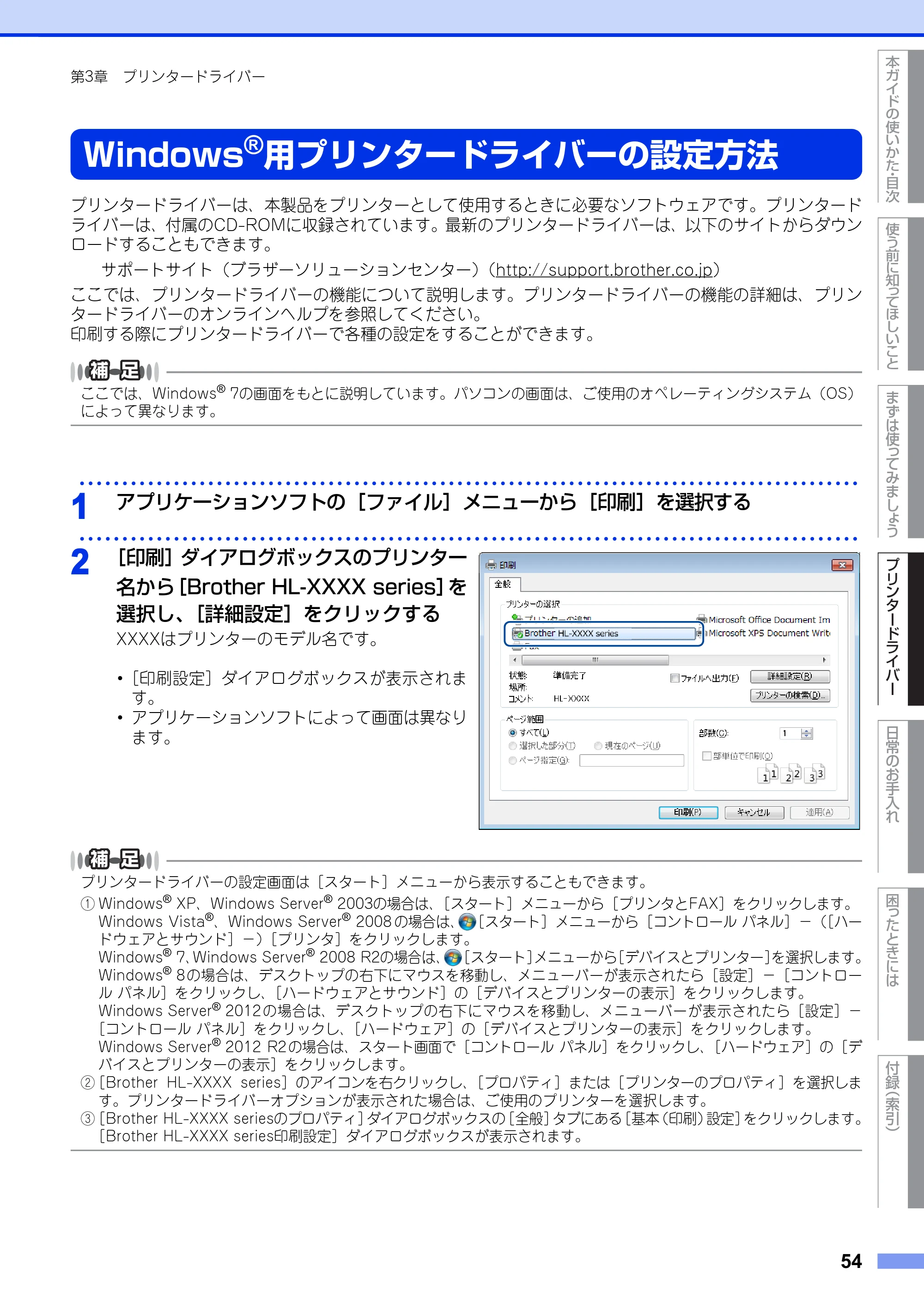The width and height of the screenshot is (924, 1304).
Task: Click the 準備完了 status text
Action: click(x=570, y=675)
